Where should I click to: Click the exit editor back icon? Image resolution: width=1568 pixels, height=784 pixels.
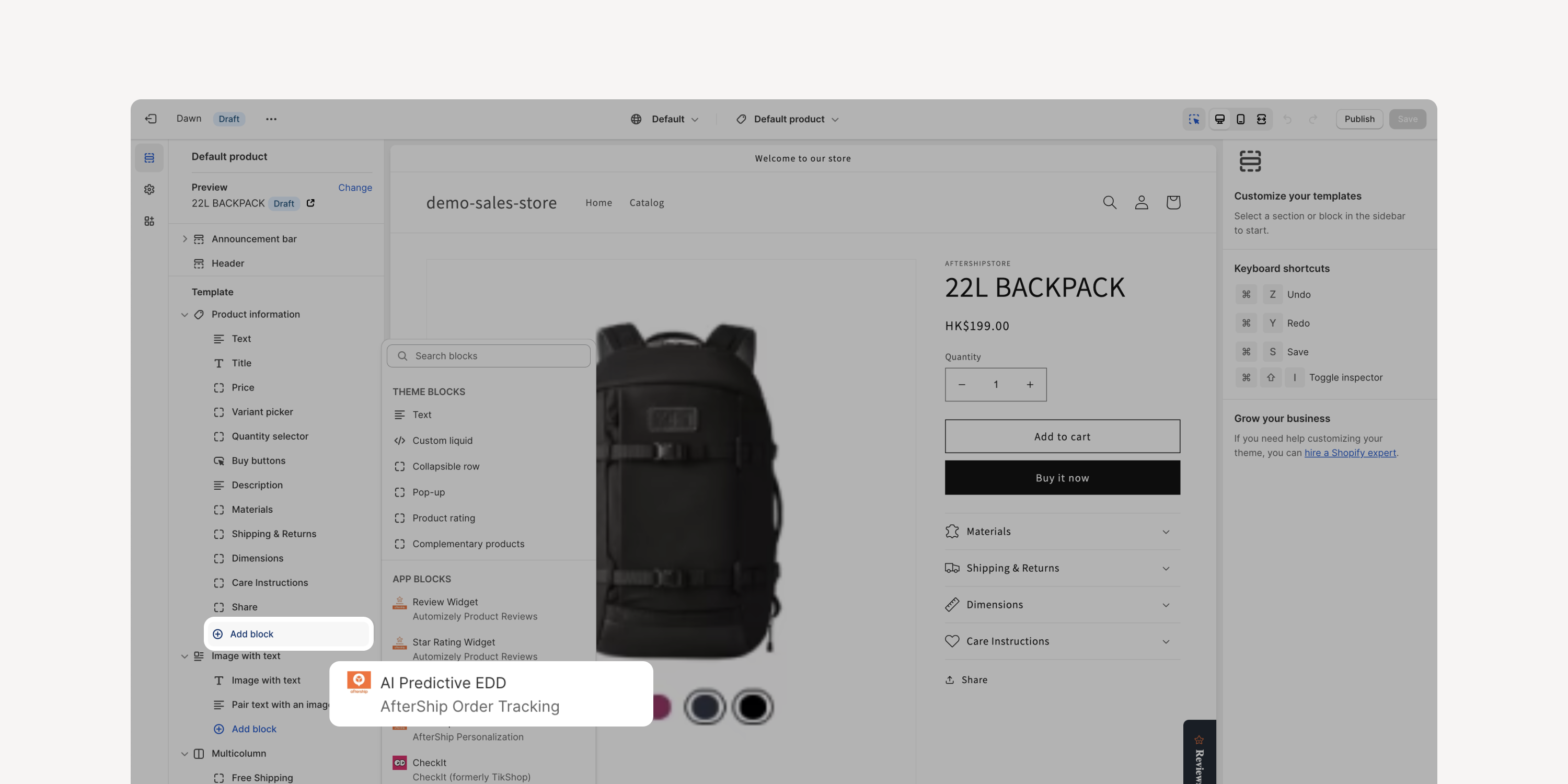(151, 119)
